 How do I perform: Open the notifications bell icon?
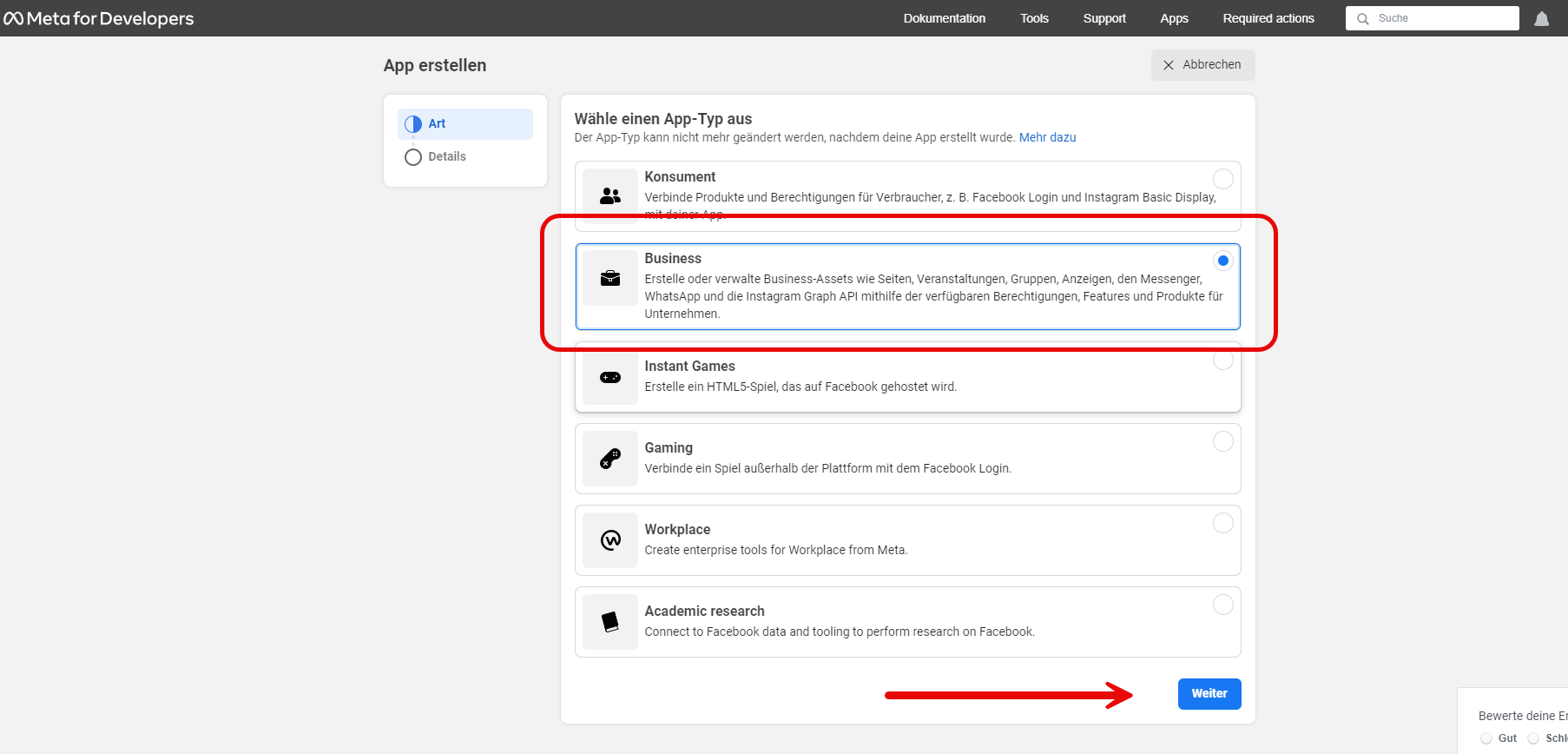[1542, 18]
